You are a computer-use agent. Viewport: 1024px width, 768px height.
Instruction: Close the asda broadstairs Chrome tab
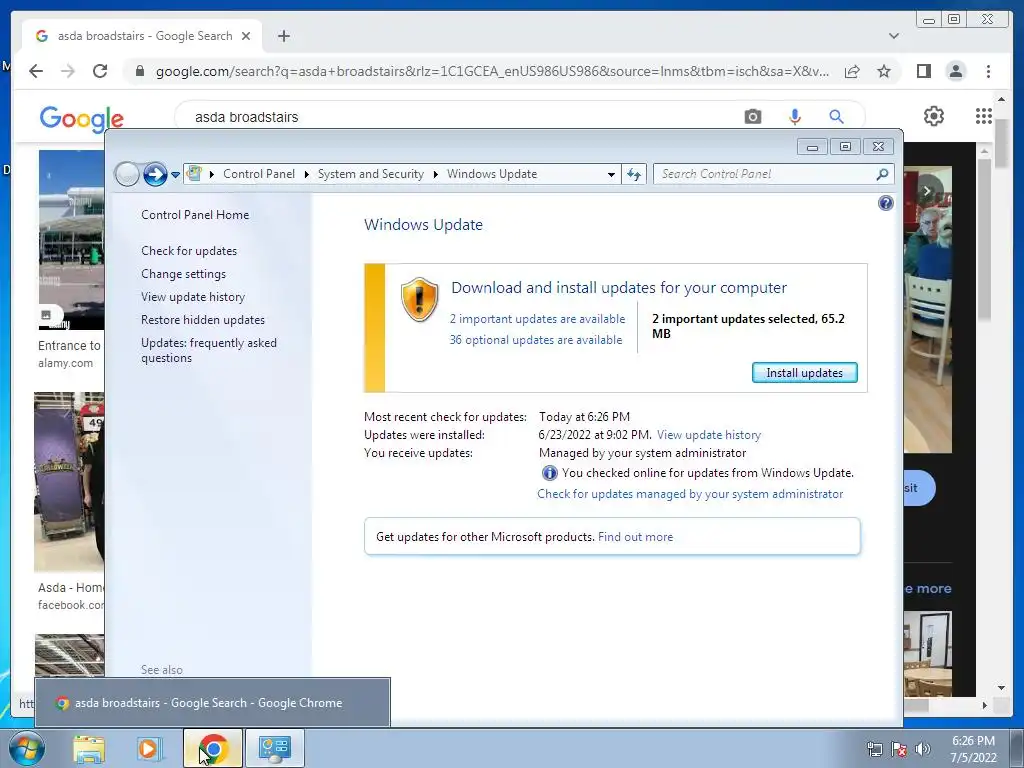[x=246, y=36]
